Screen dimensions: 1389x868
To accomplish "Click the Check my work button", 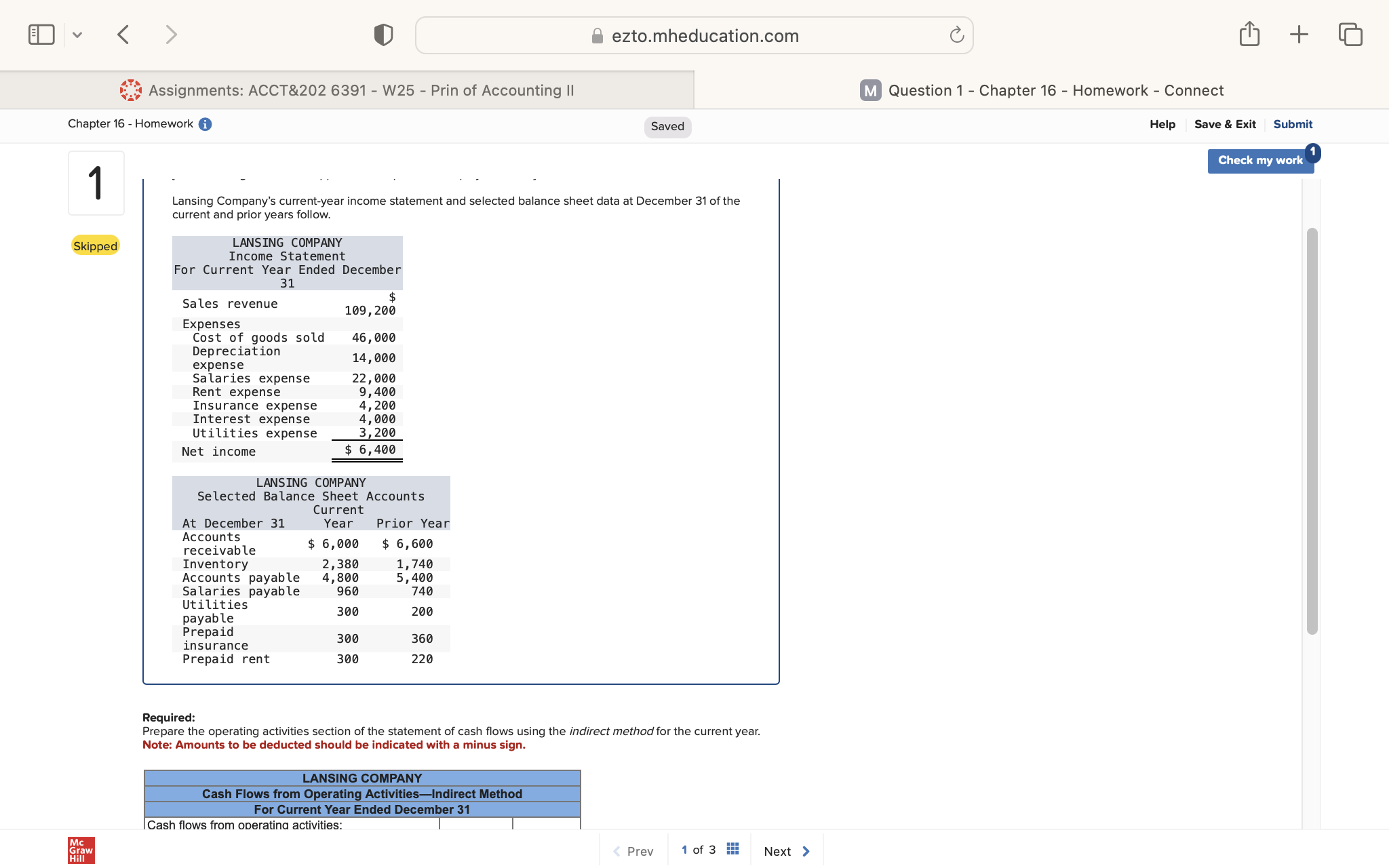I will 1260,160.
